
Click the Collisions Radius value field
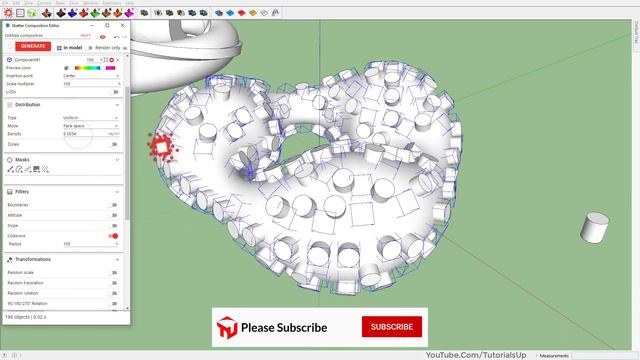[91, 244]
